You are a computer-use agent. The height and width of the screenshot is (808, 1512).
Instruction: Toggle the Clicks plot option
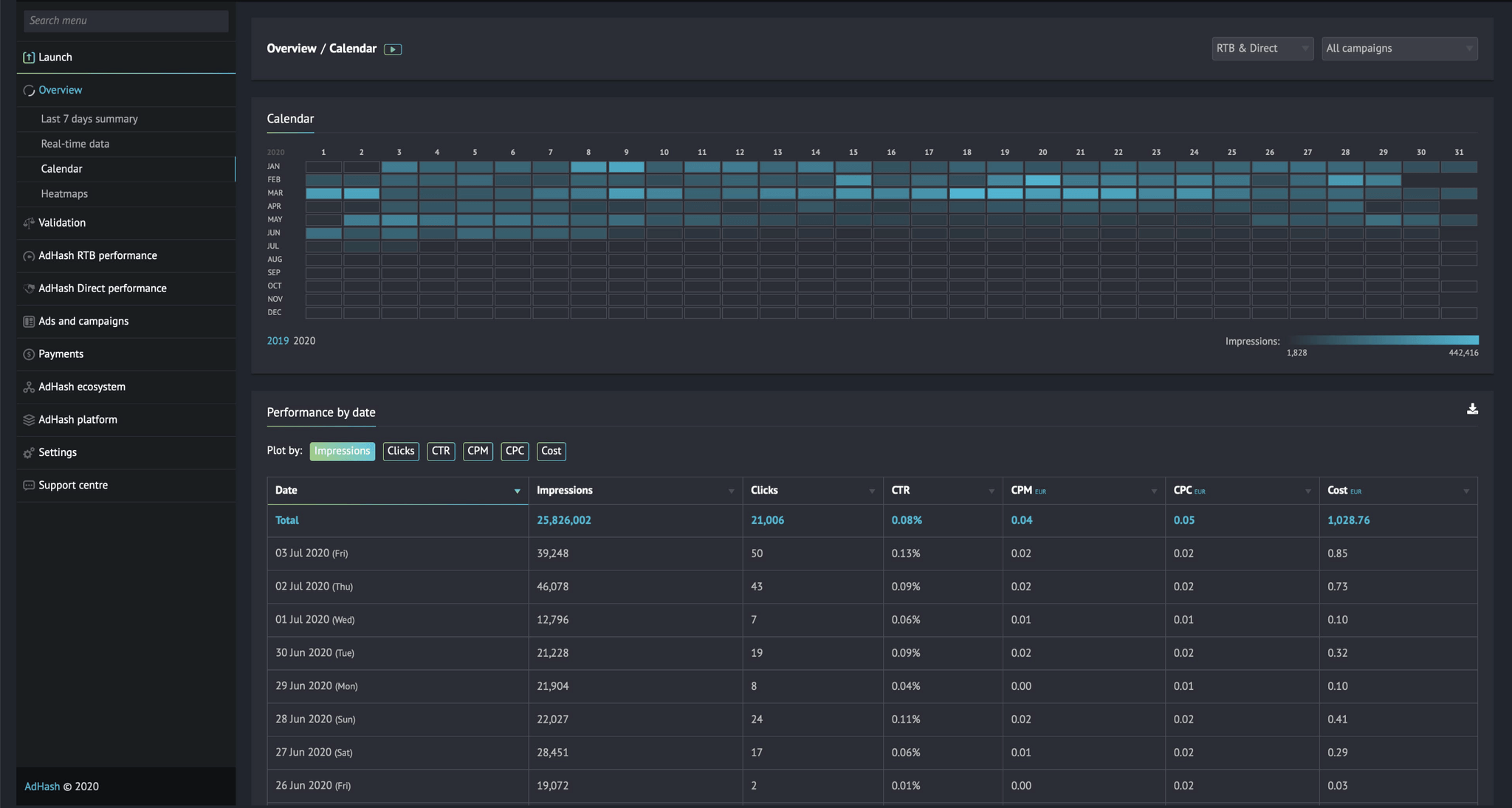401,451
